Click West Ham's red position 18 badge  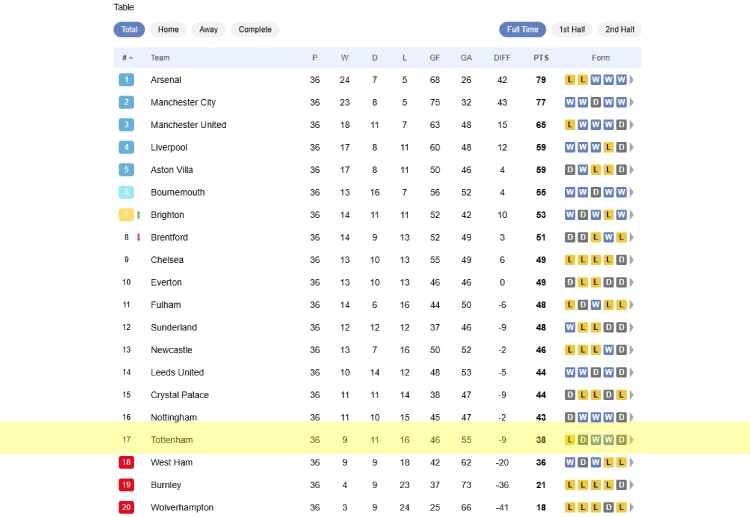[126, 462]
